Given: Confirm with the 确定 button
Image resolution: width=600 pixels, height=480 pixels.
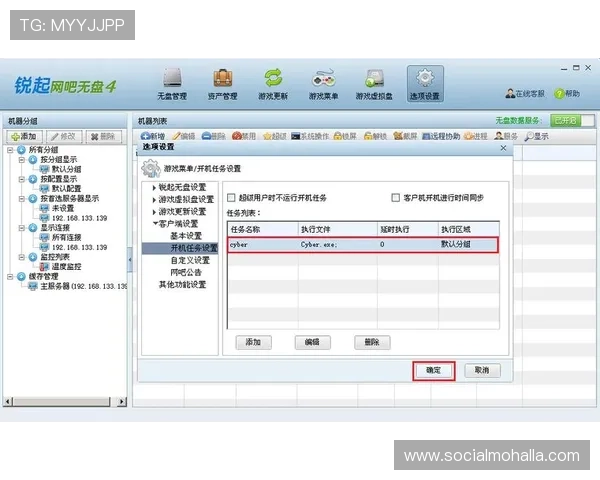Looking at the screenshot, I should pyautogui.click(x=434, y=371).
